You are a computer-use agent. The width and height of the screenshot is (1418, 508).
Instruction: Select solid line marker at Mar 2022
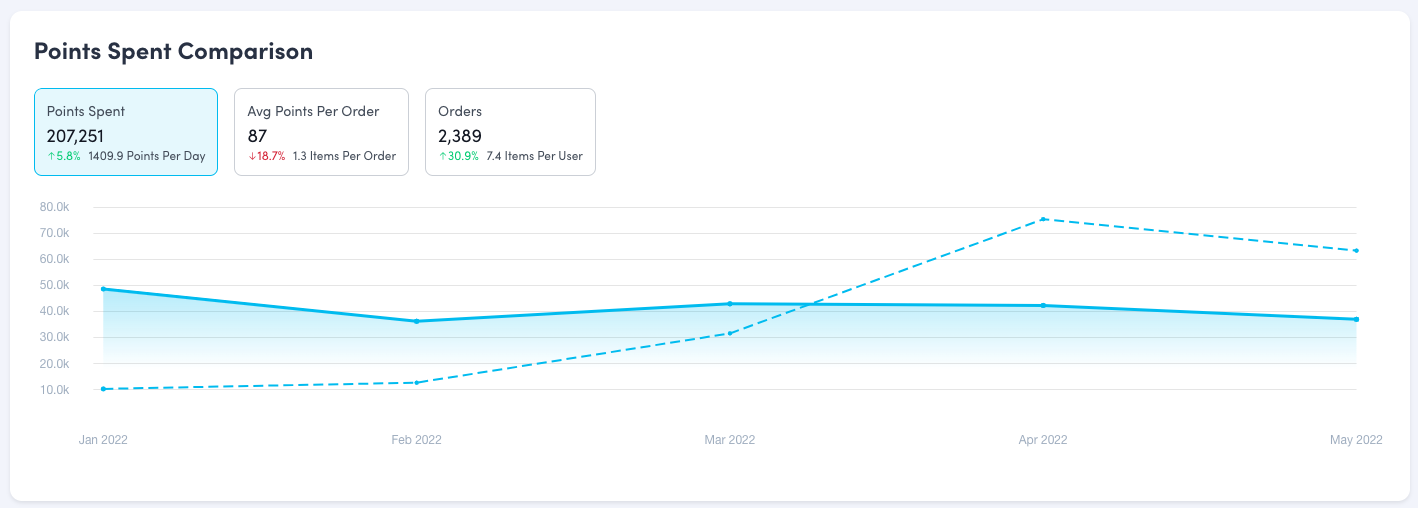730,303
